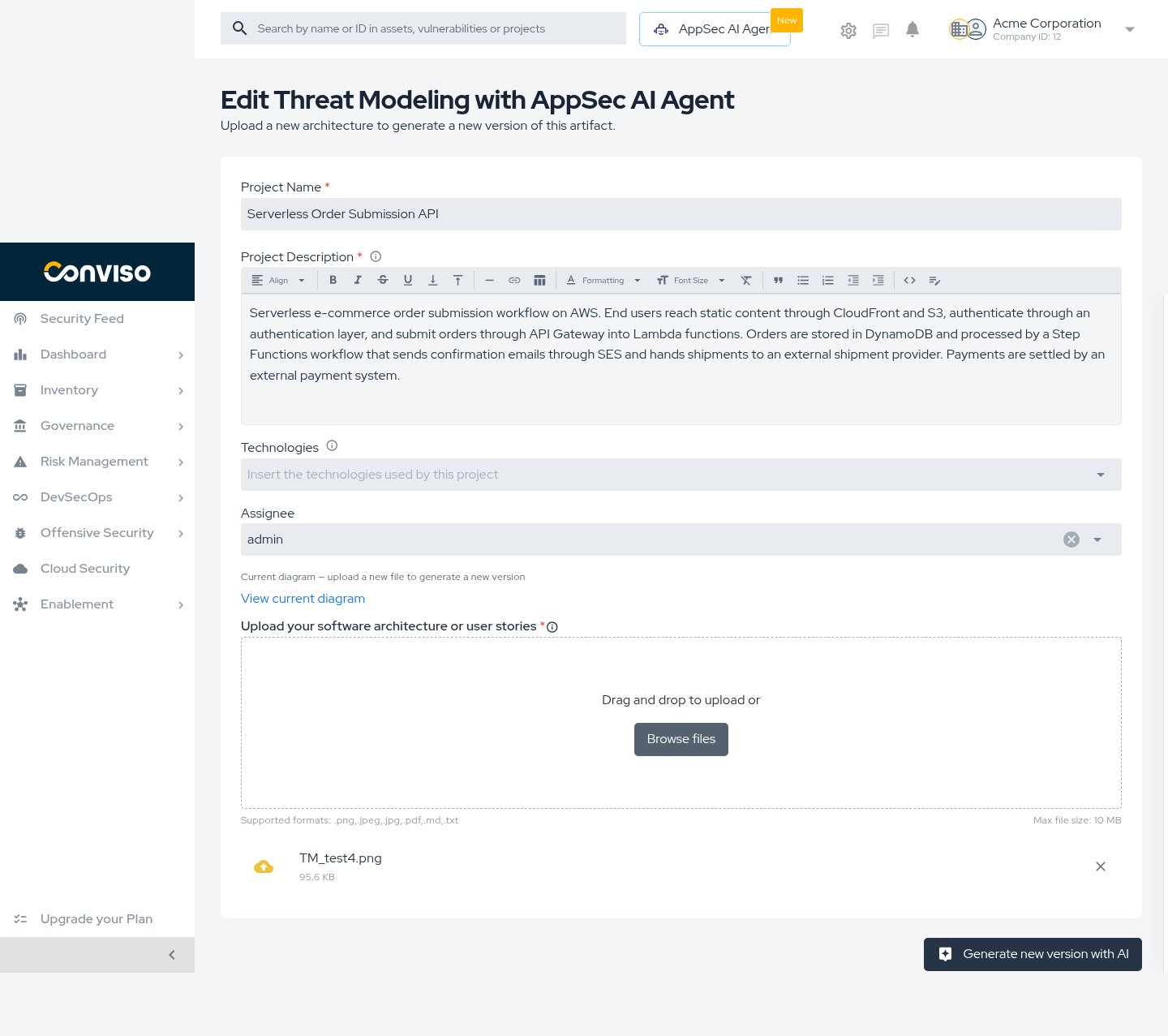The height and width of the screenshot is (1036, 1168).
Task: Open notifications bell in the header
Action: coord(912,30)
